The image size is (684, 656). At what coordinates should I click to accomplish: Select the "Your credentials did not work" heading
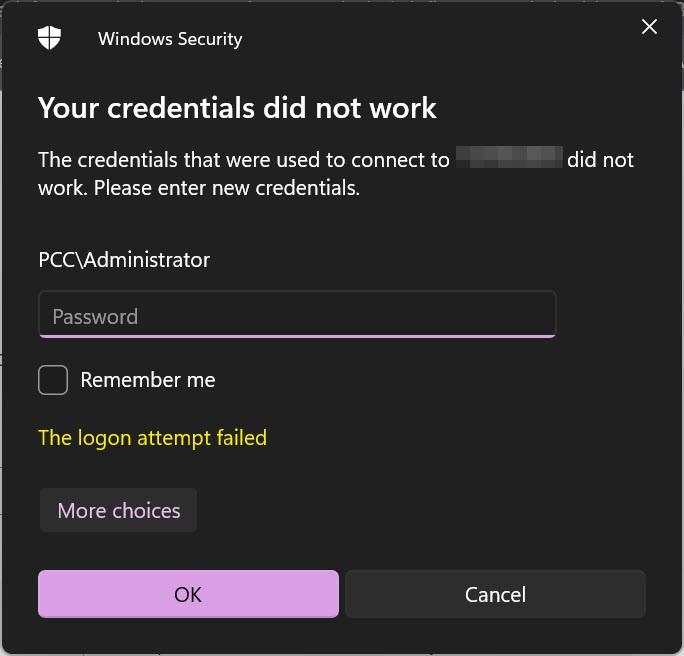pyautogui.click(x=237, y=108)
